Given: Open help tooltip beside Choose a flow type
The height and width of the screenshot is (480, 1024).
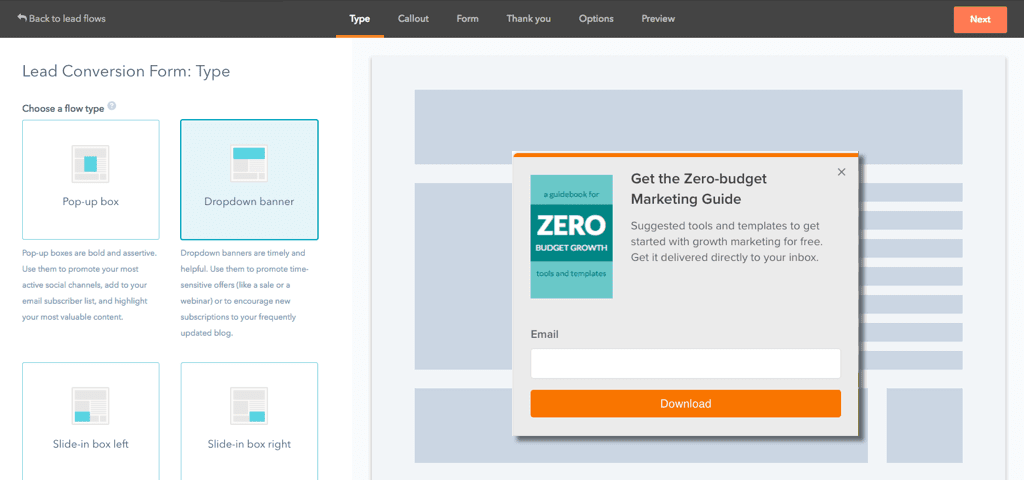Looking at the screenshot, I should pyautogui.click(x=112, y=106).
